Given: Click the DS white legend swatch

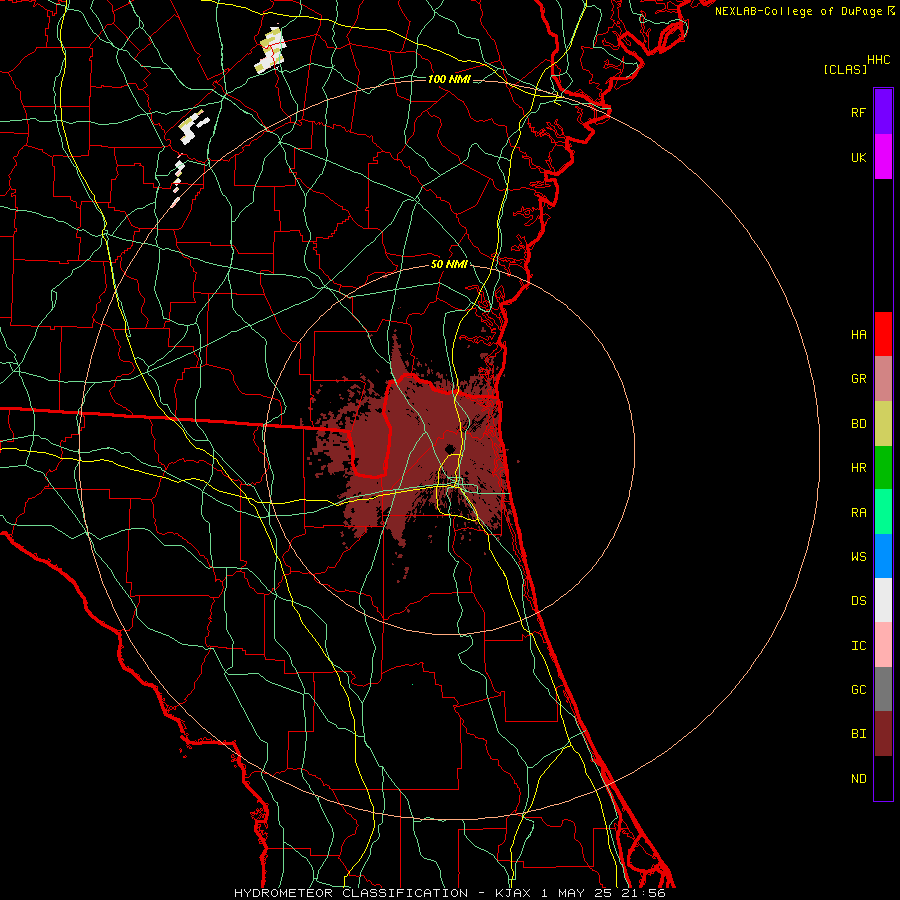Looking at the screenshot, I should tap(883, 600).
